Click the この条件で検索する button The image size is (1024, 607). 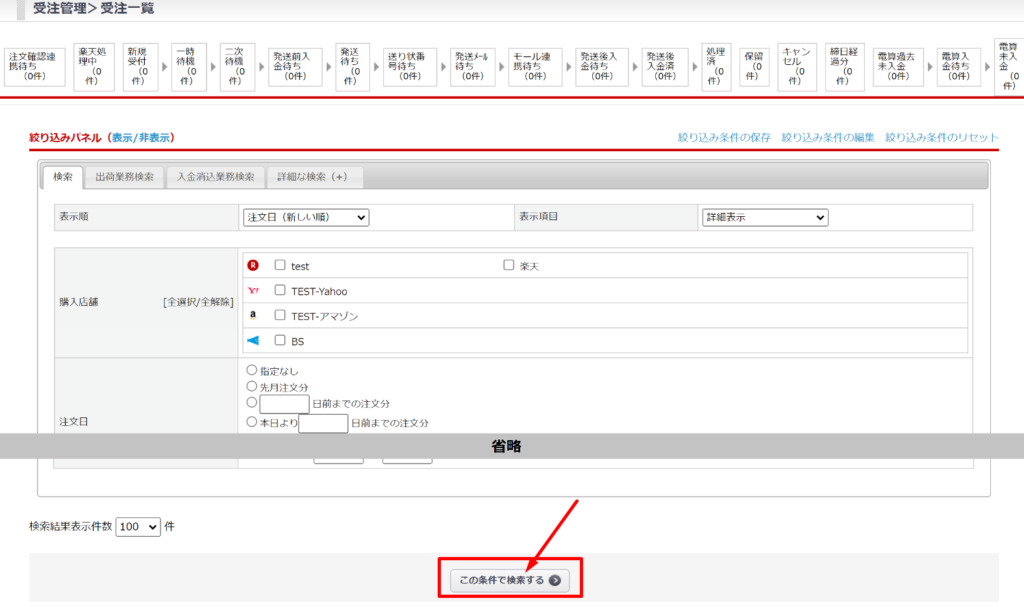(509, 580)
